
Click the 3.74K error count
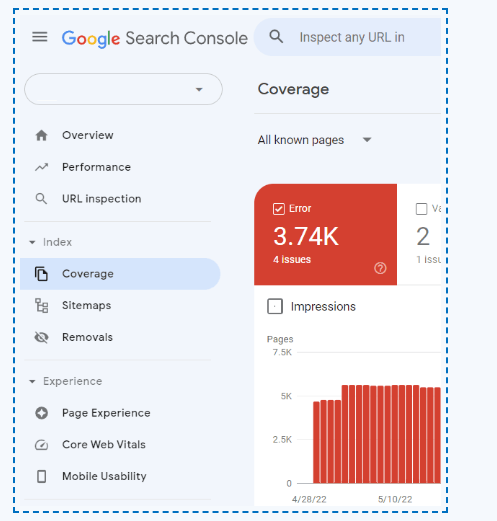pos(306,236)
